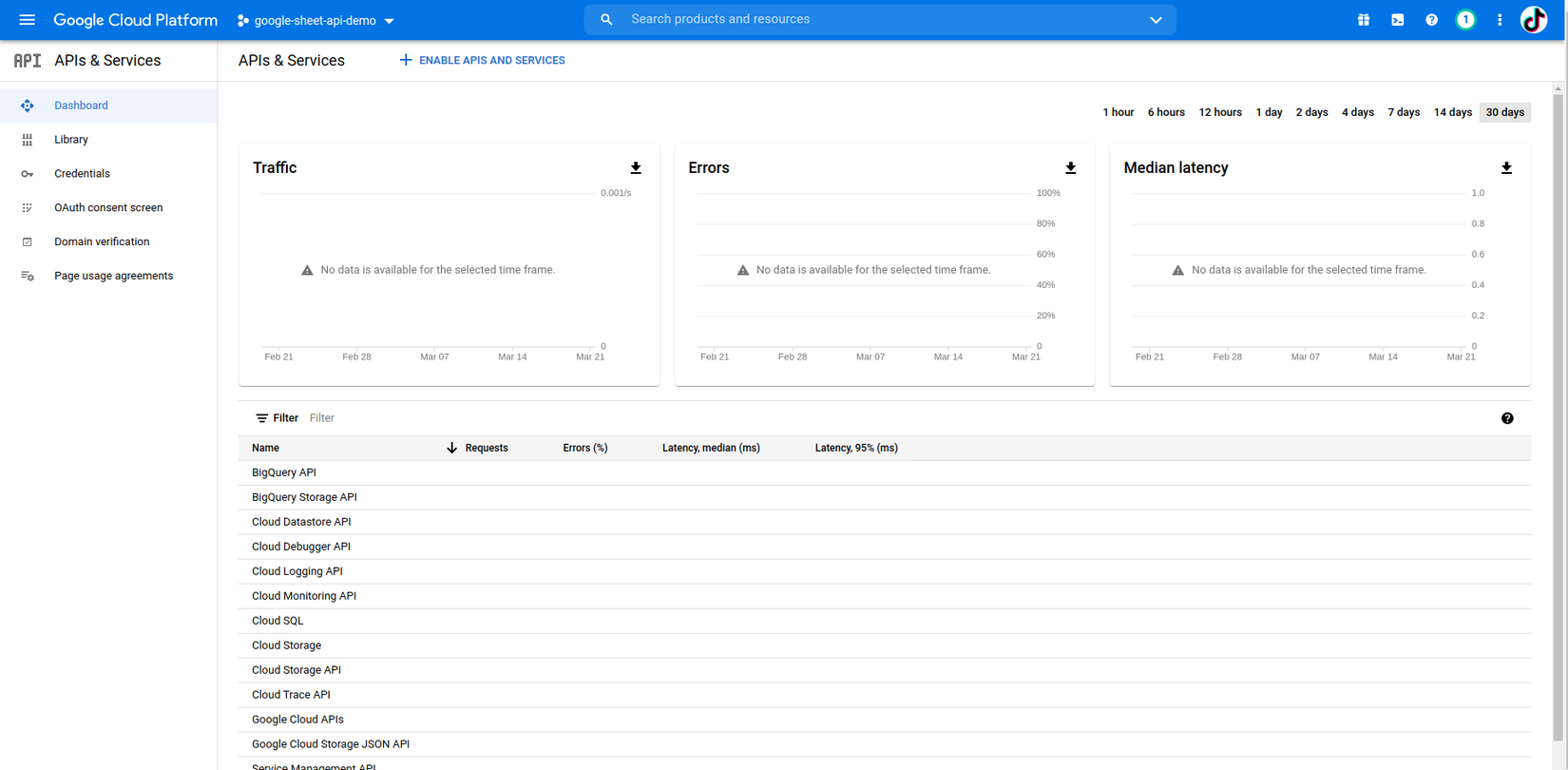Download the Errors chart data
Screen dimensions: 1568x770
pyautogui.click(x=1071, y=168)
